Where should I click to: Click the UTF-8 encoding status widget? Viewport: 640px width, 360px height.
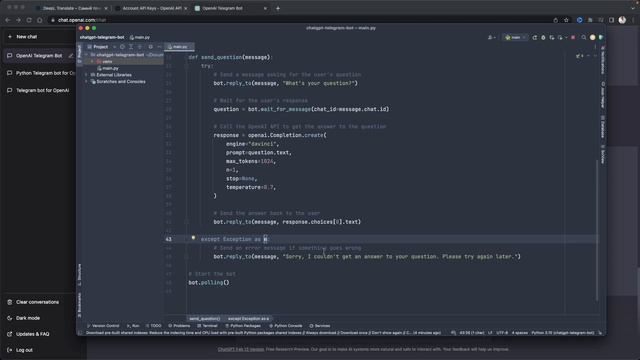pos(502,333)
